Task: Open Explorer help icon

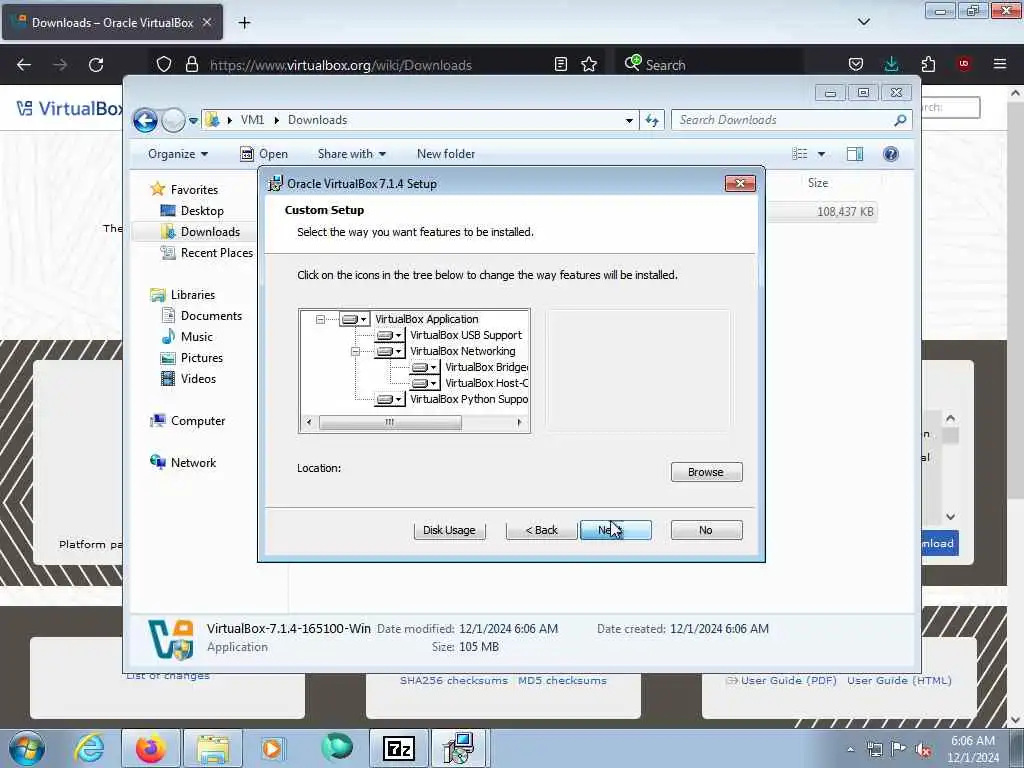Action: point(891,154)
